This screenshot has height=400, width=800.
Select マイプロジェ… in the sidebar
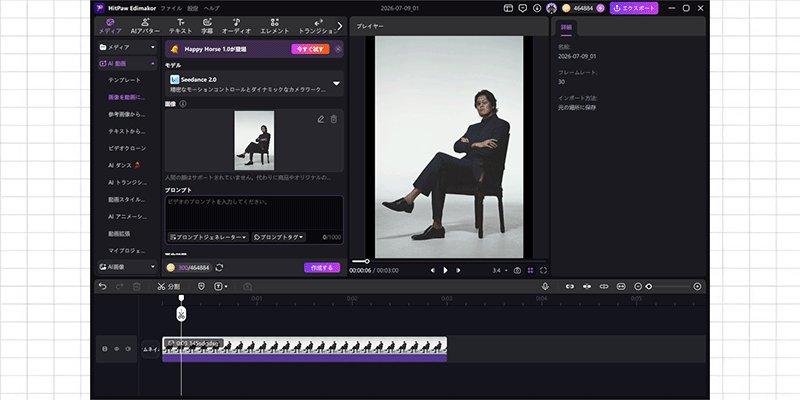coord(127,251)
